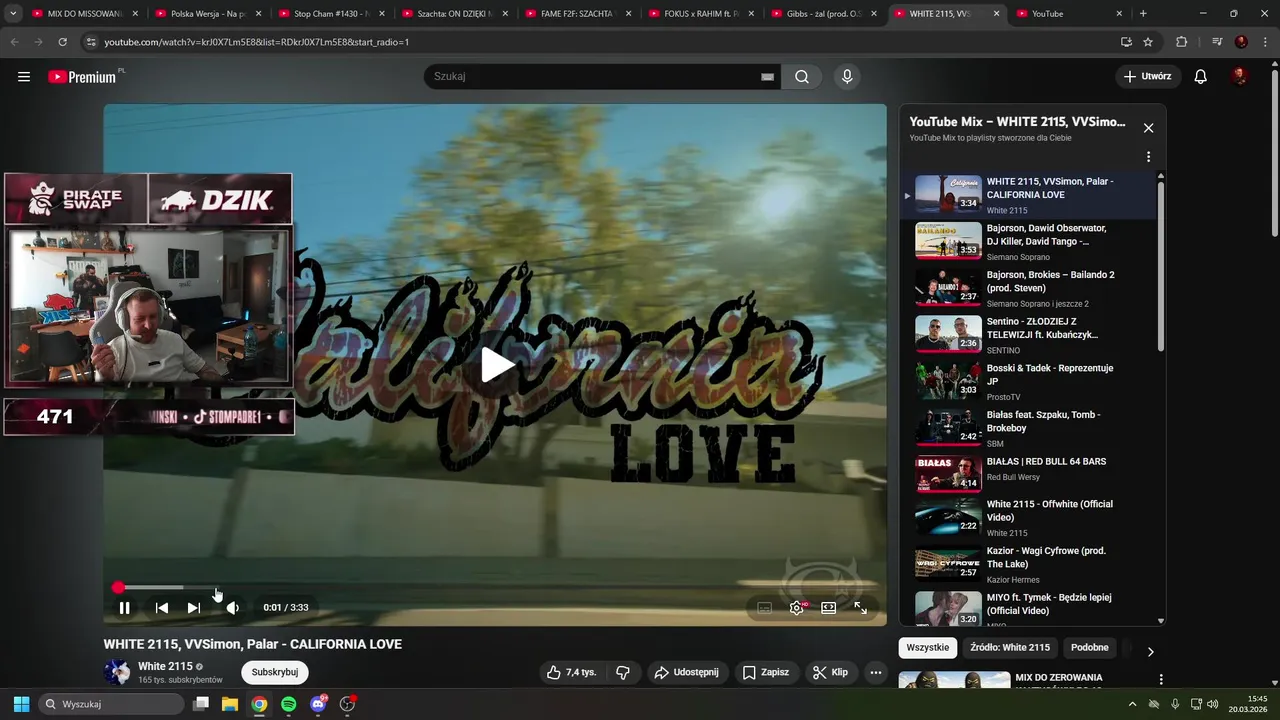Start voice search with microphone icon
The width and height of the screenshot is (1280, 720).
847,77
